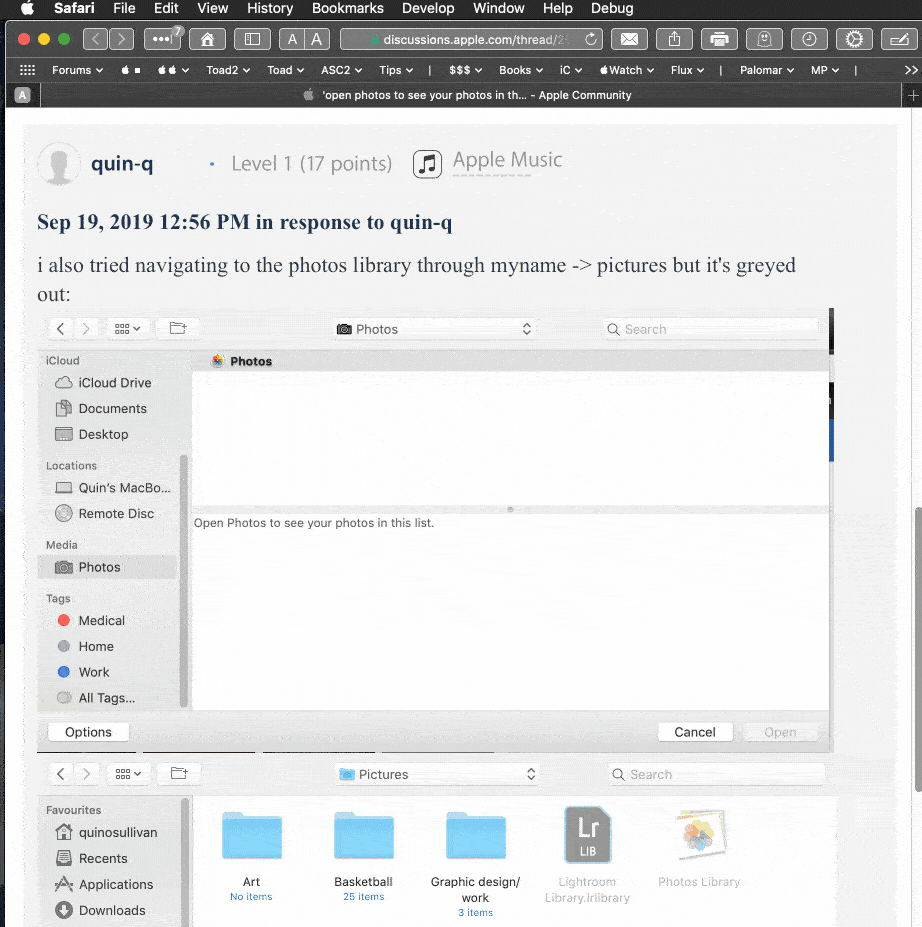Select iCloud Drive in sidebar
This screenshot has width=922, height=927.
point(108,383)
